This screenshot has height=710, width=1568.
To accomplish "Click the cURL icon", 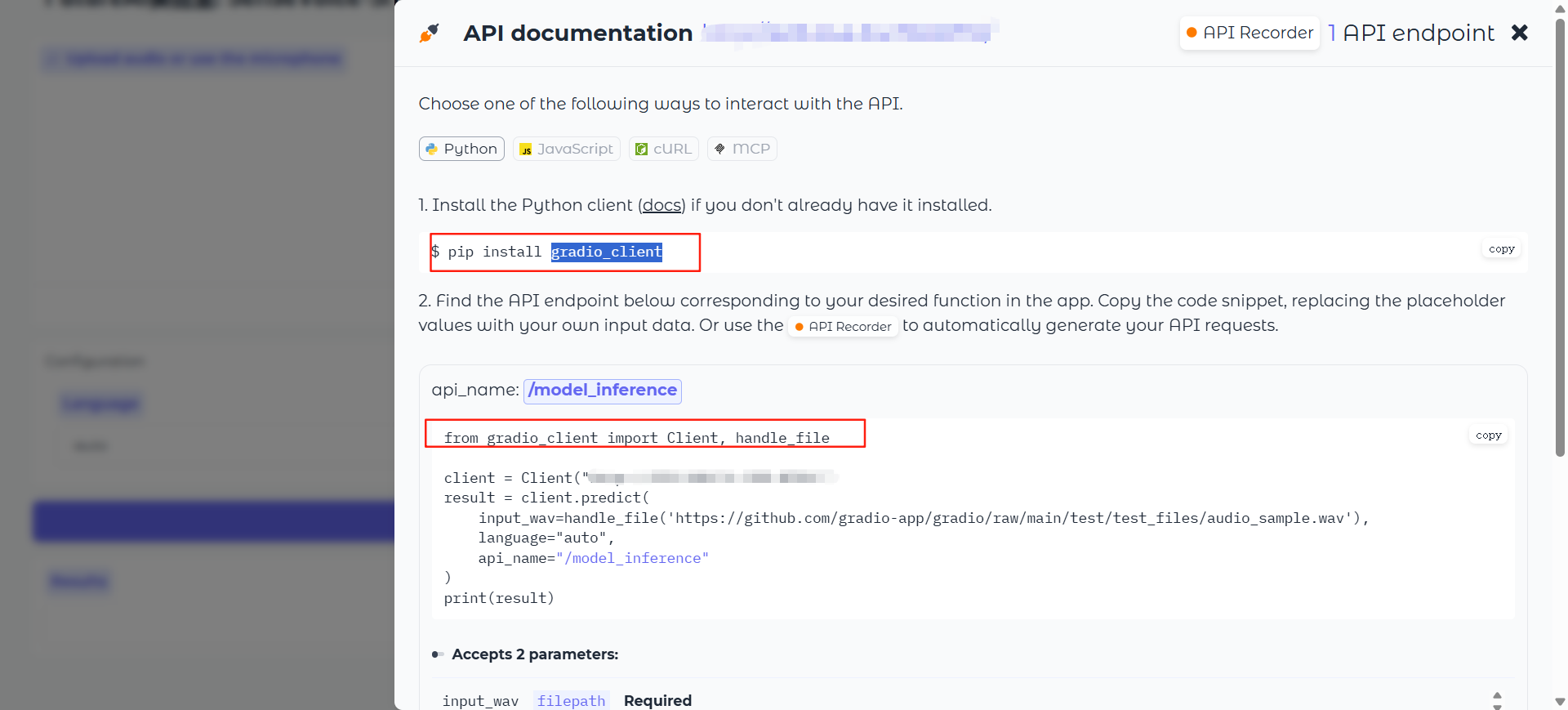I will [x=642, y=149].
